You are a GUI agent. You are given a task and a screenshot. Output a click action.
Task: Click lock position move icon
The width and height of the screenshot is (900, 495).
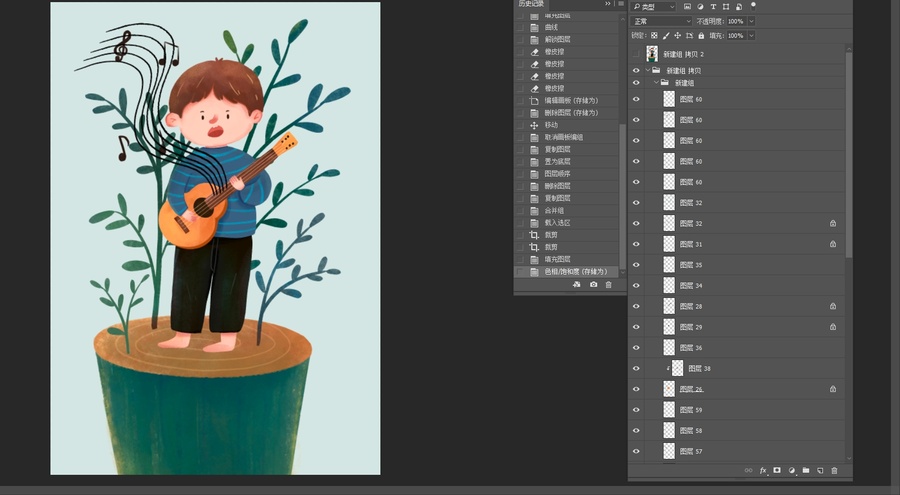[x=677, y=36]
